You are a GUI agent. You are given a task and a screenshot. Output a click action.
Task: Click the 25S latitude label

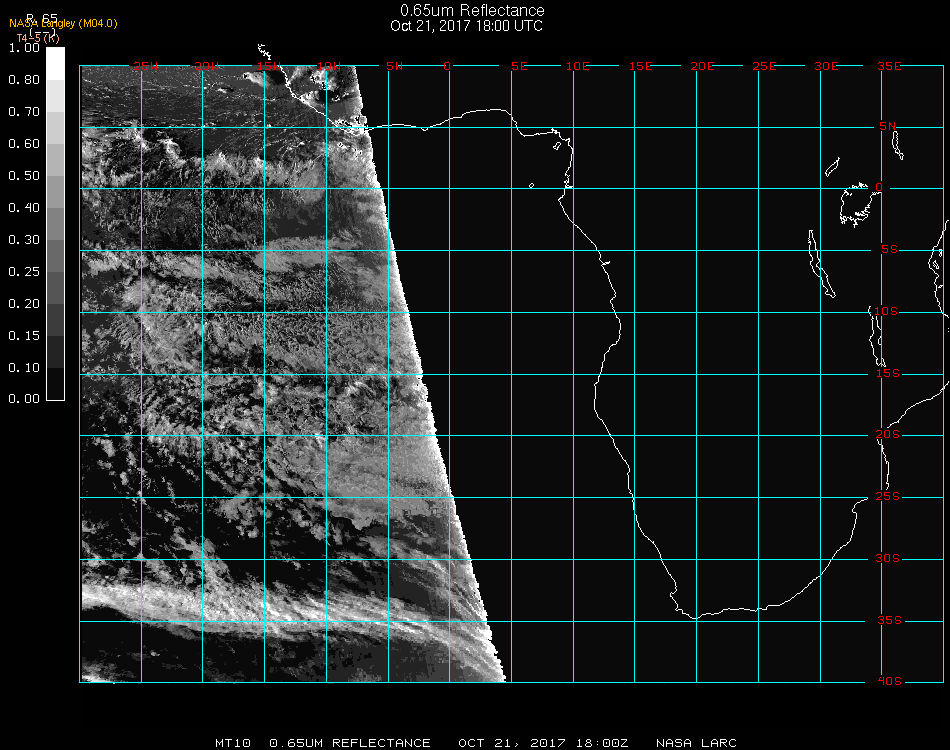(x=888, y=496)
